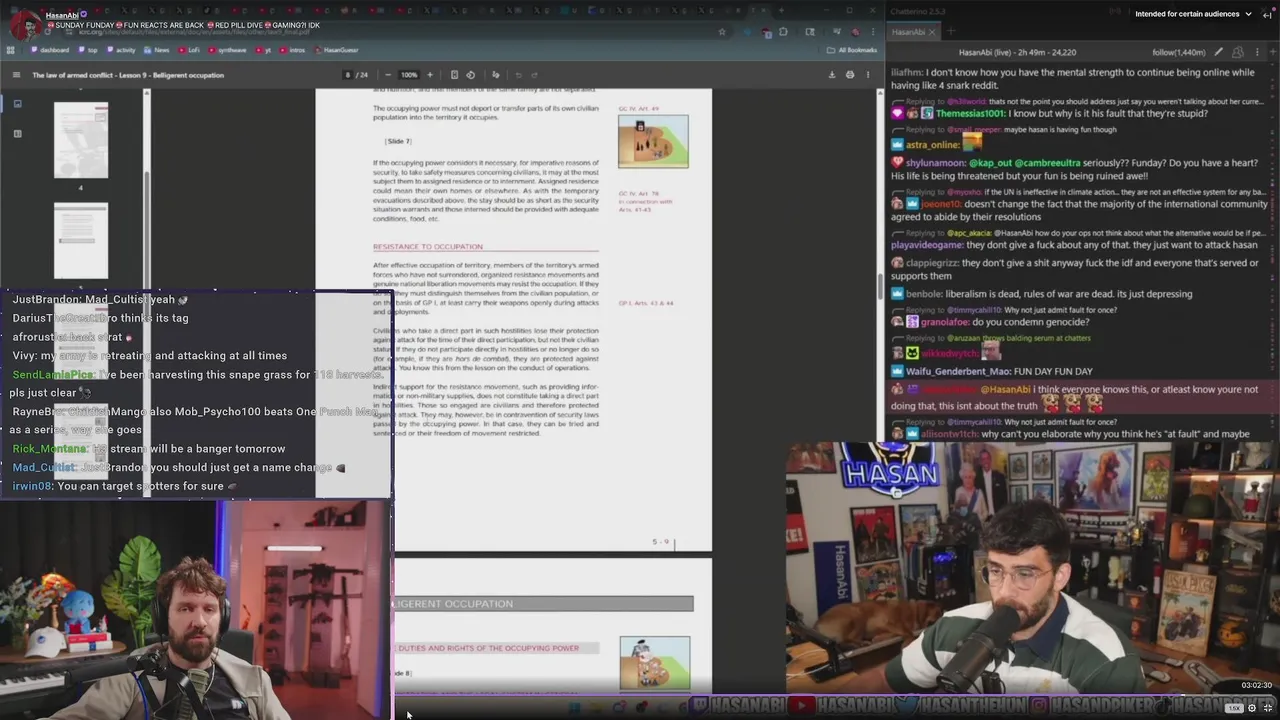Click the follow(1,440m) mode label
1280x720 pixels.
pyautogui.click(x=1179, y=52)
